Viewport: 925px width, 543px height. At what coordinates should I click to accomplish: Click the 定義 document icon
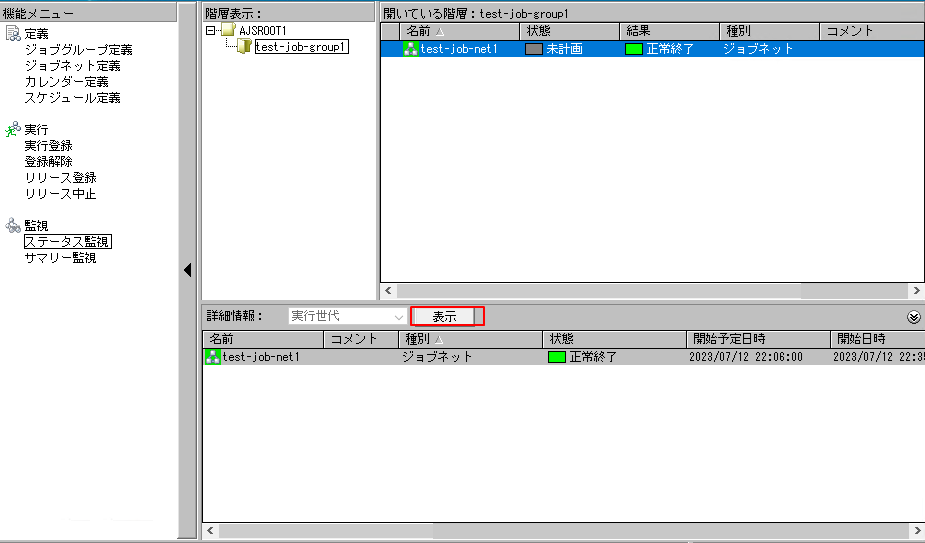pyautogui.click(x=13, y=34)
